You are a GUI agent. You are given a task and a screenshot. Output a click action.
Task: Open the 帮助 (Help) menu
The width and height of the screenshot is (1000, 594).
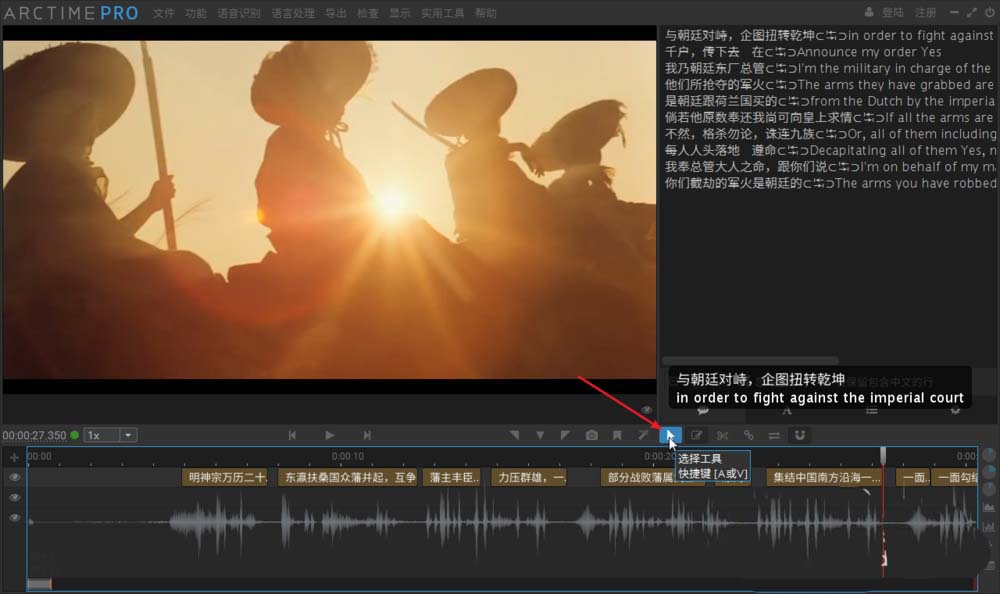484,13
